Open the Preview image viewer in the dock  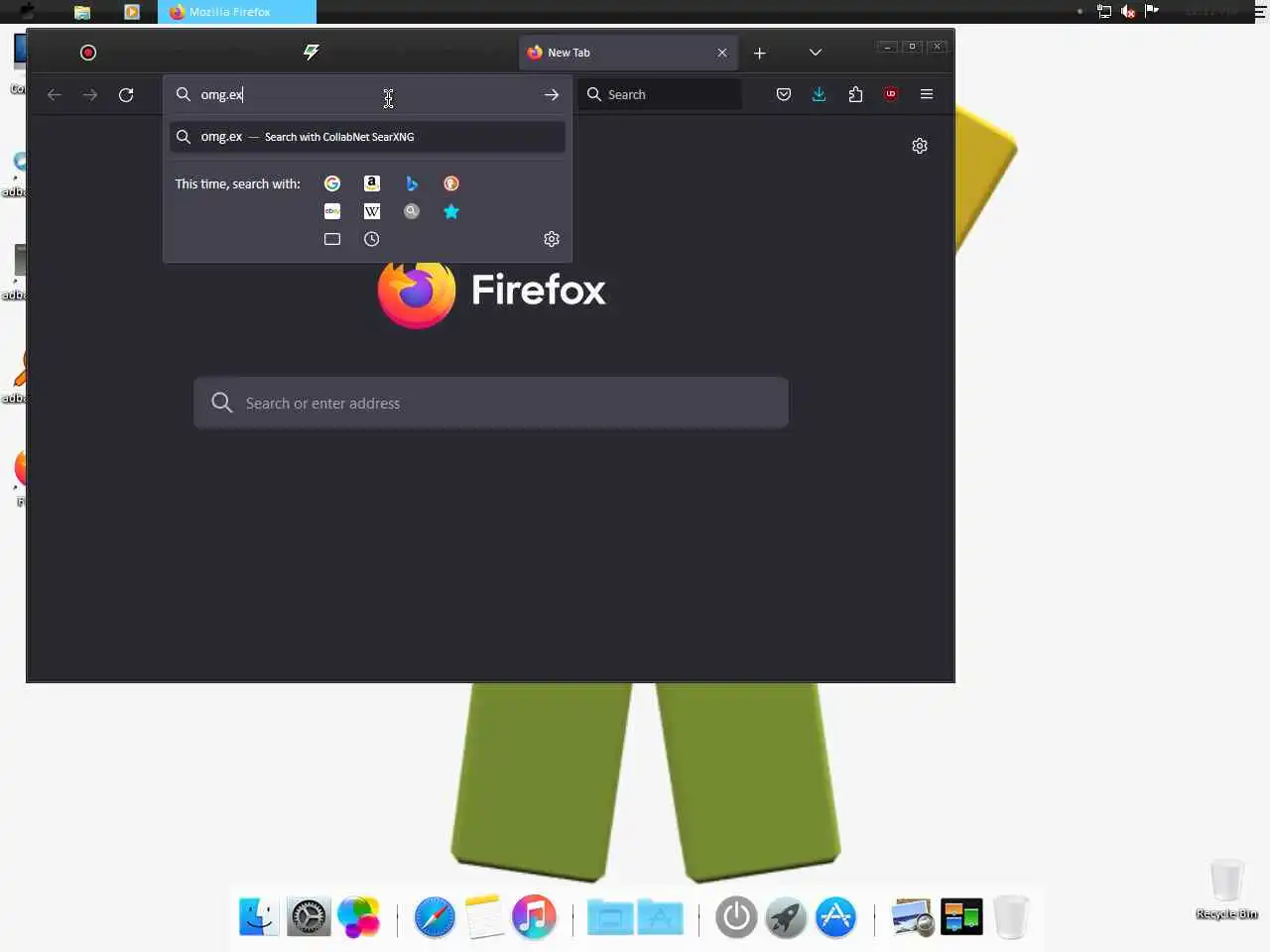click(912, 917)
